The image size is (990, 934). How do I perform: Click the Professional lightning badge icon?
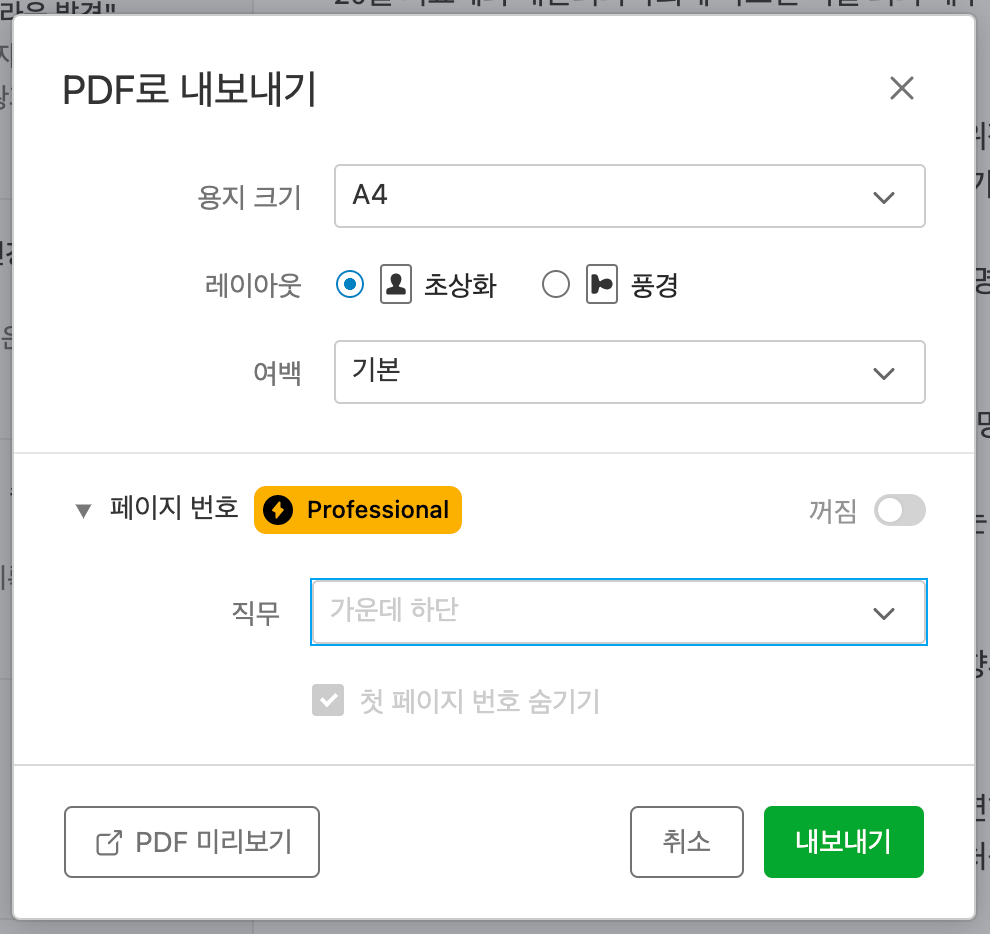pyautogui.click(x=279, y=510)
